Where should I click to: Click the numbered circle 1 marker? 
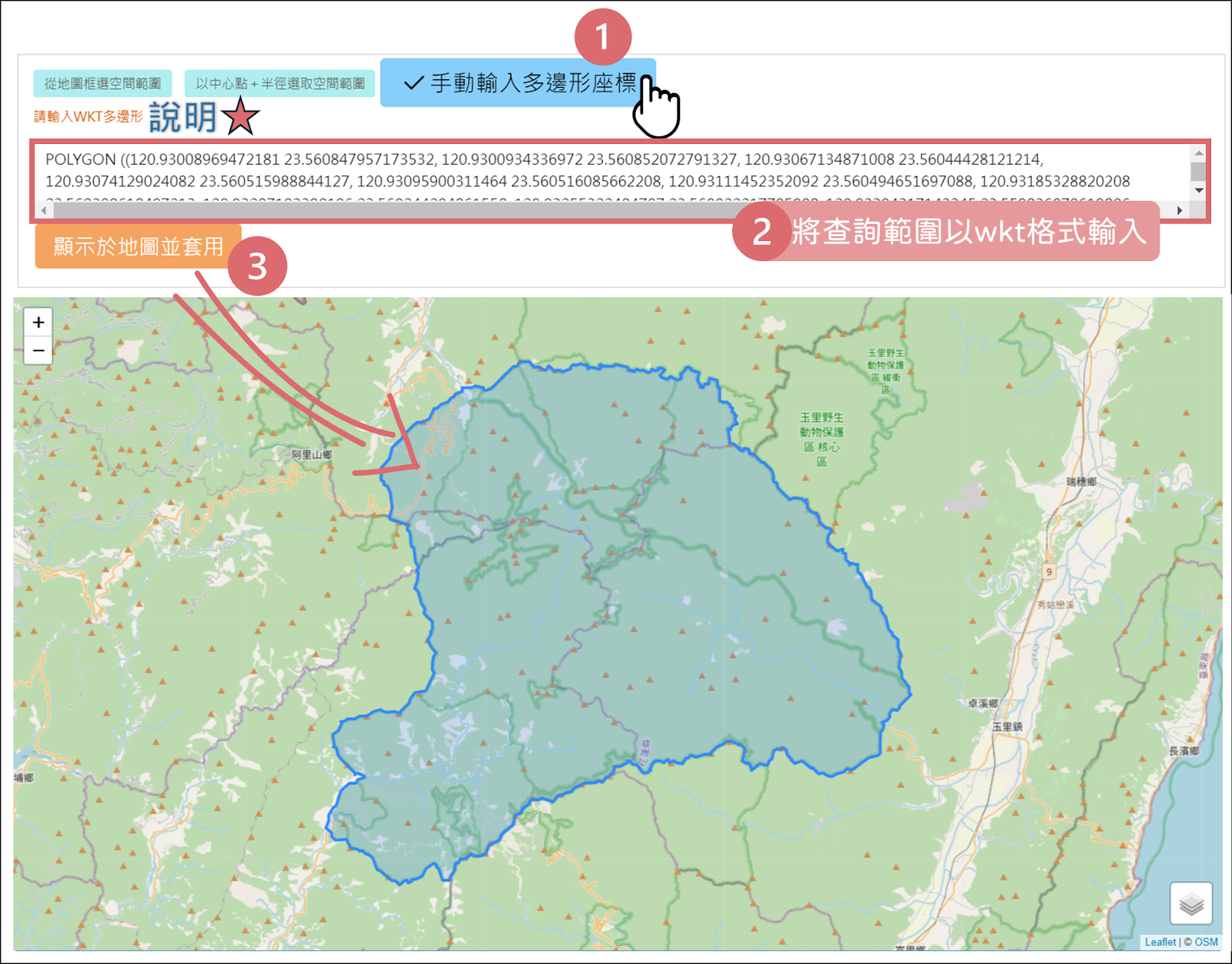(603, 37)
